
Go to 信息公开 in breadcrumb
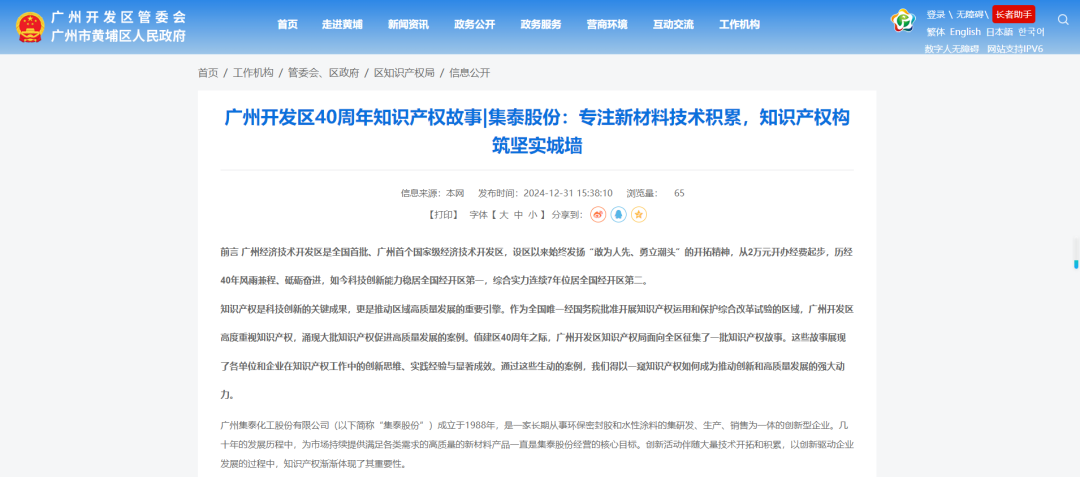pos(470,73)
